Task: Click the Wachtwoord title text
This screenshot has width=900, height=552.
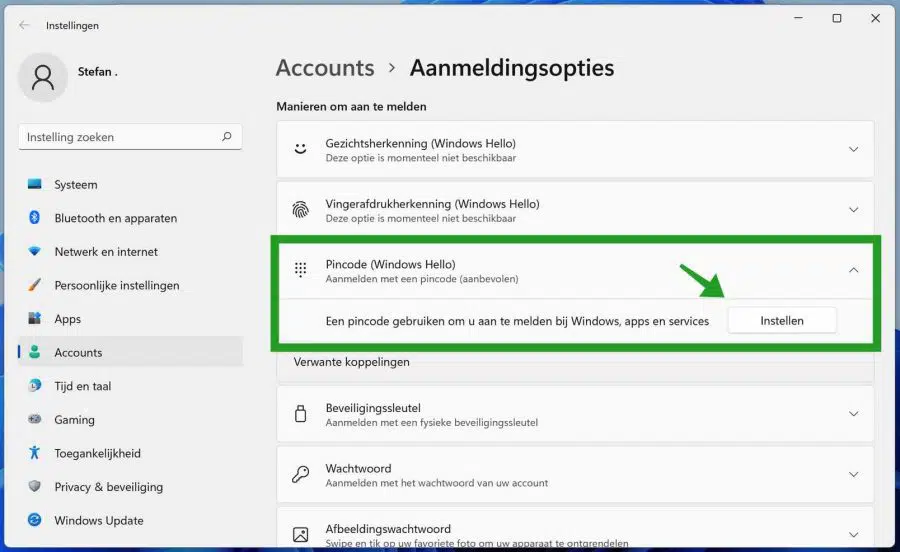Action: tap(358, 468)
